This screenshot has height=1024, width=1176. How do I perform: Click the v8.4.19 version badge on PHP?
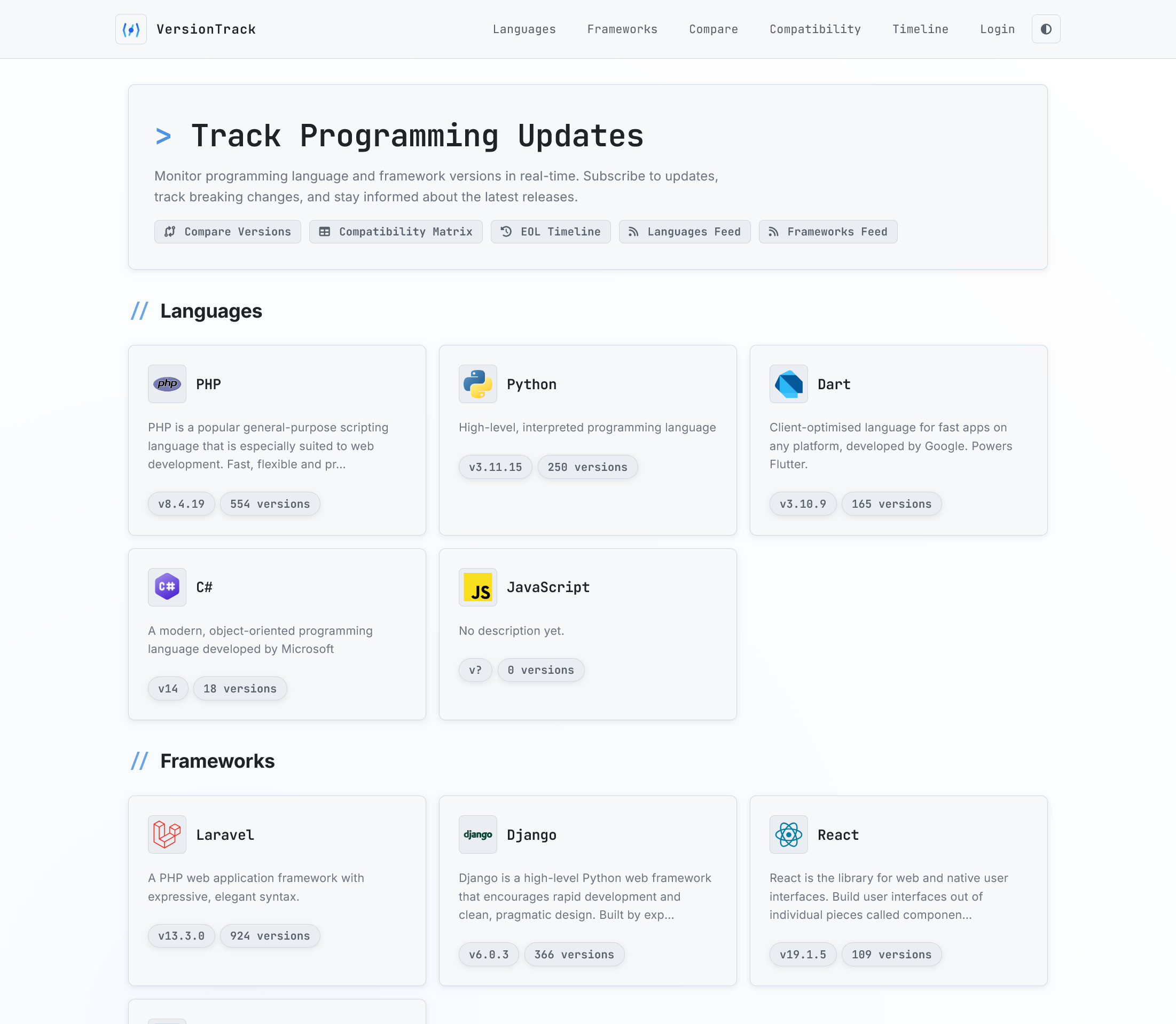click(181, 503)
